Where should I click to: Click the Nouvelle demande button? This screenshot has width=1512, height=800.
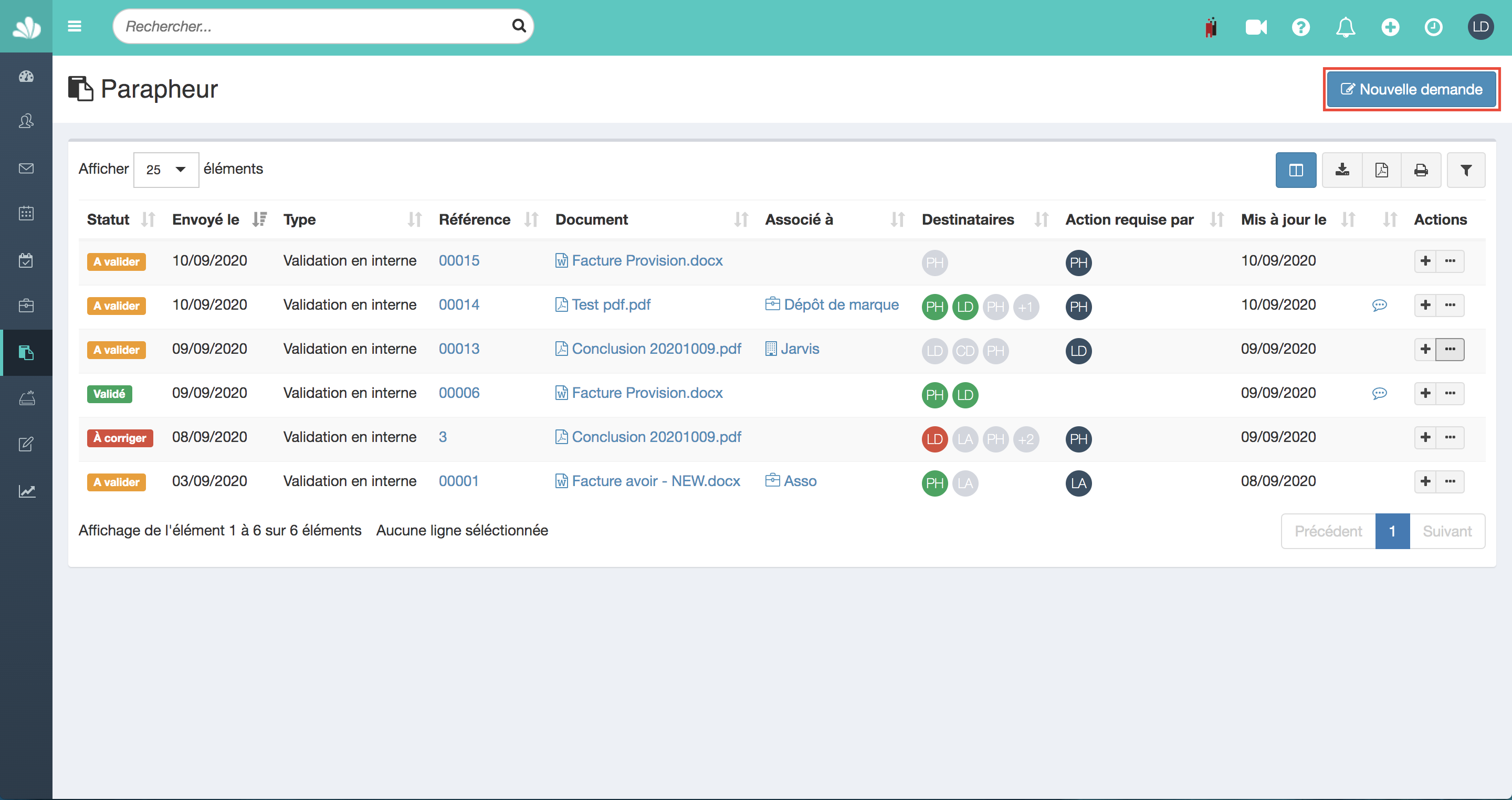[1411, 89]
